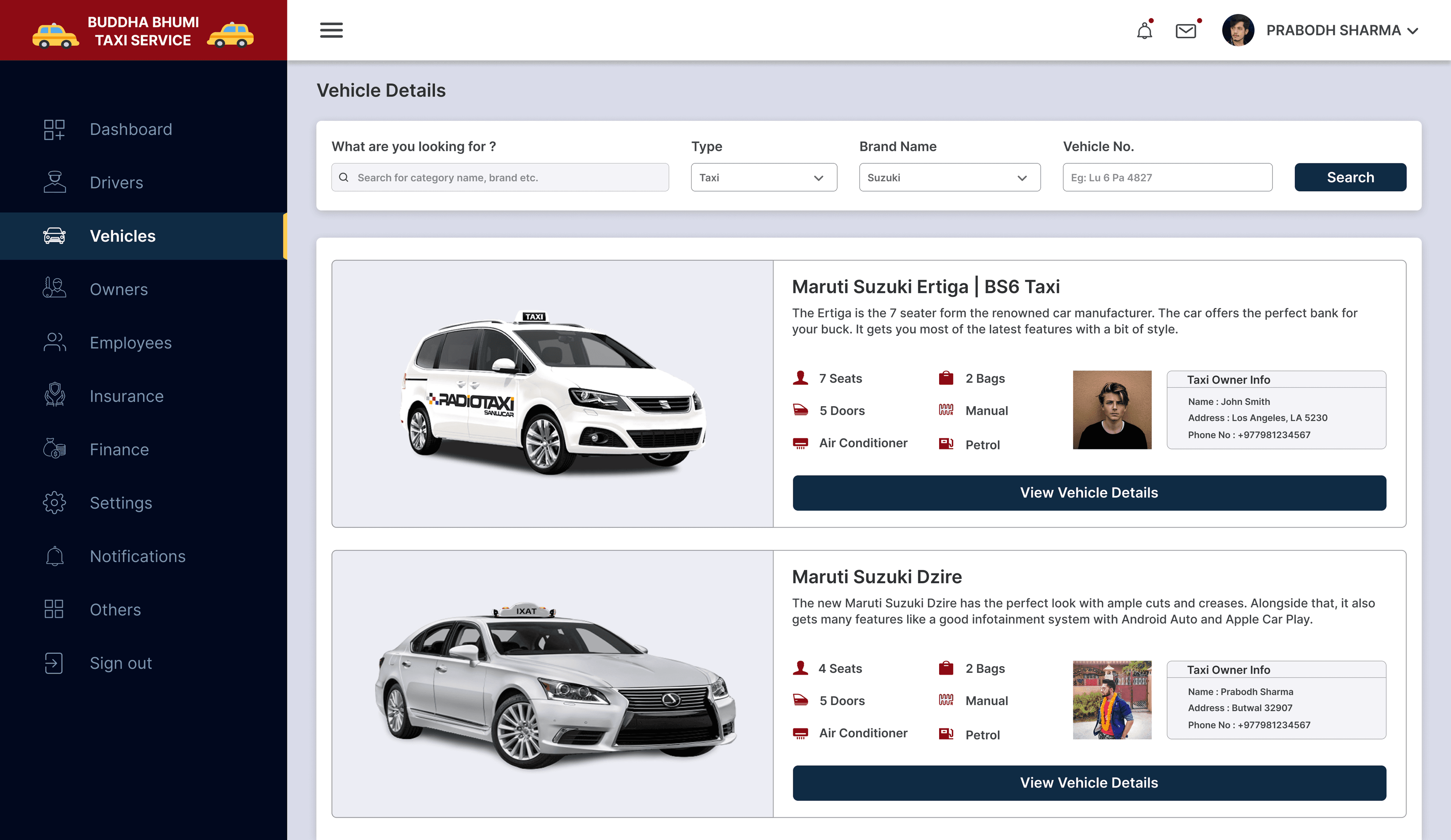This screenshot has width=1451, height=840.
Task: Click the Insurance shield icon
Action: pos(55,396)
